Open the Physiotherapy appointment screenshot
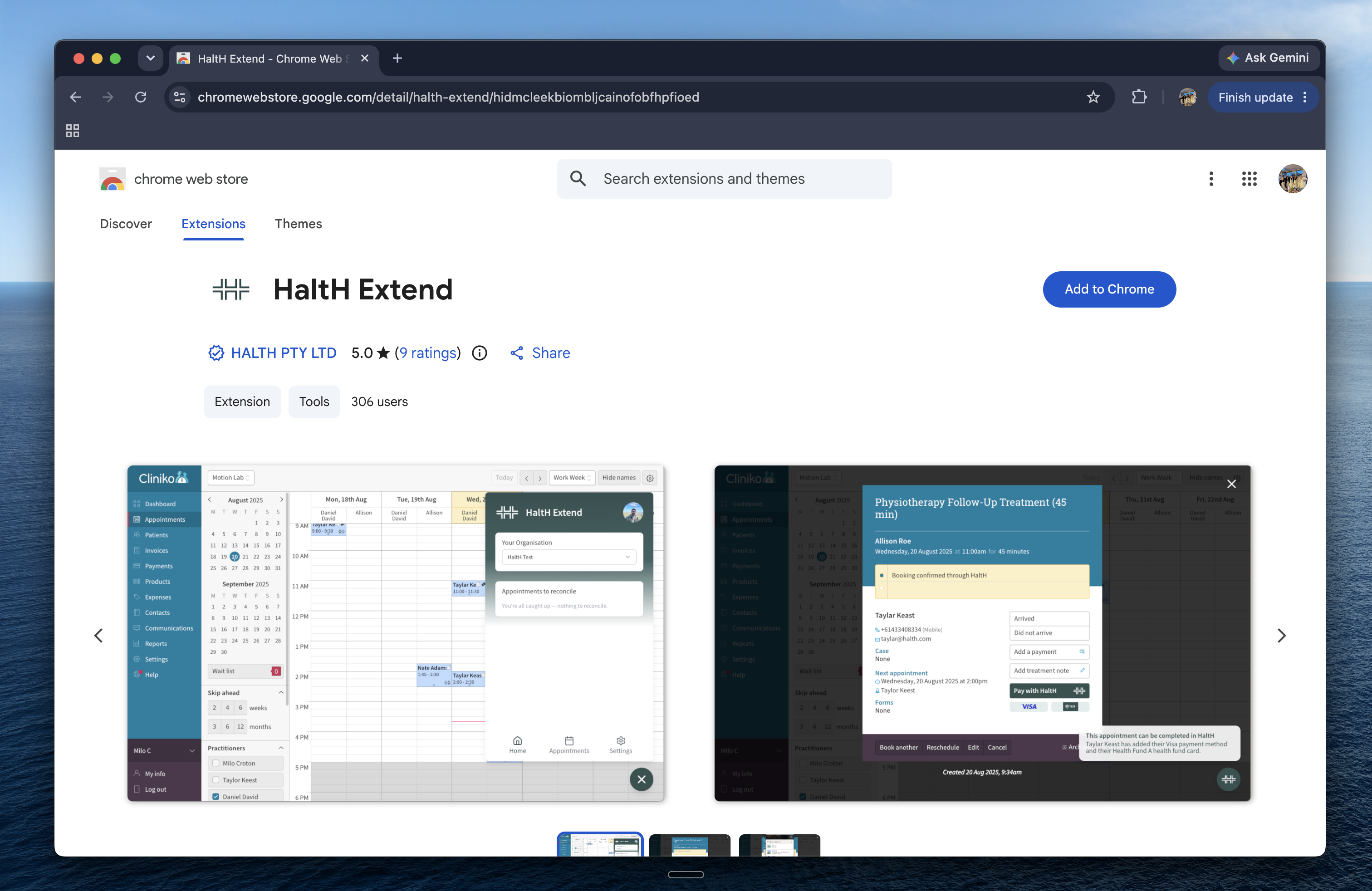This screenshot has width=1372, height=891. 982,633
